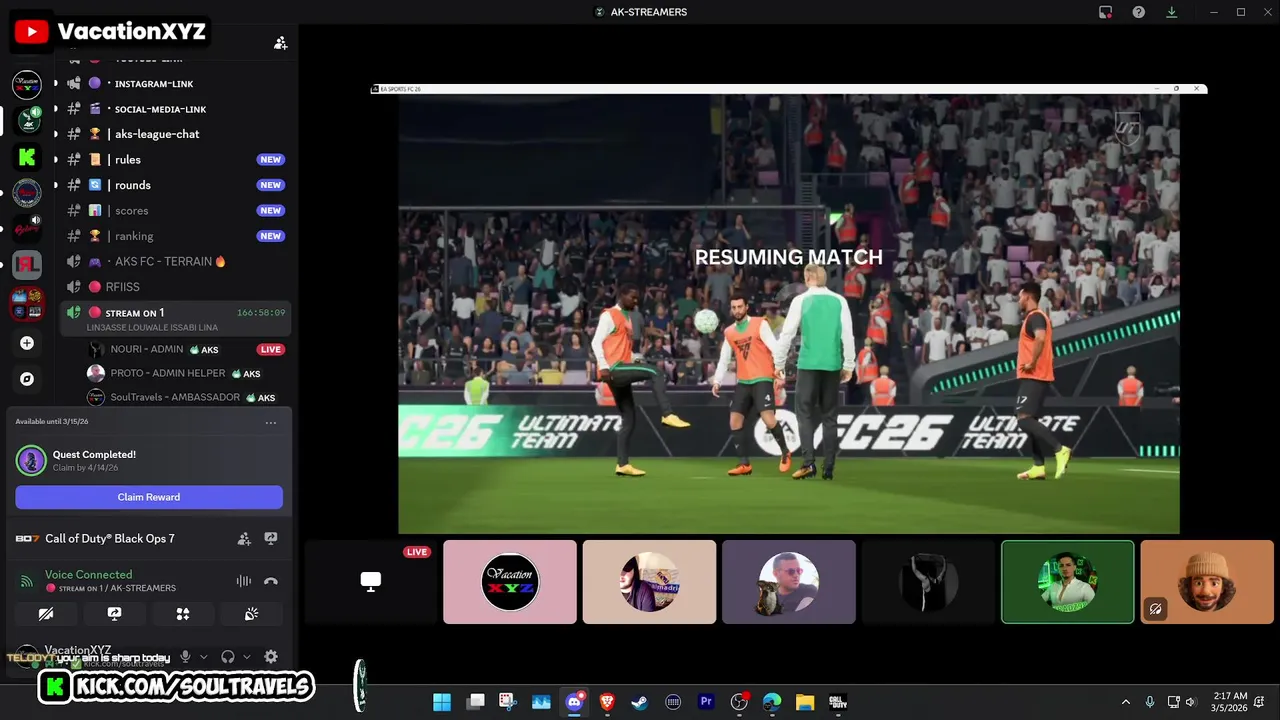Open the green K server icon
This screenshot has width=1280, height=720.
pyautogui.click(x=27, y=157)
